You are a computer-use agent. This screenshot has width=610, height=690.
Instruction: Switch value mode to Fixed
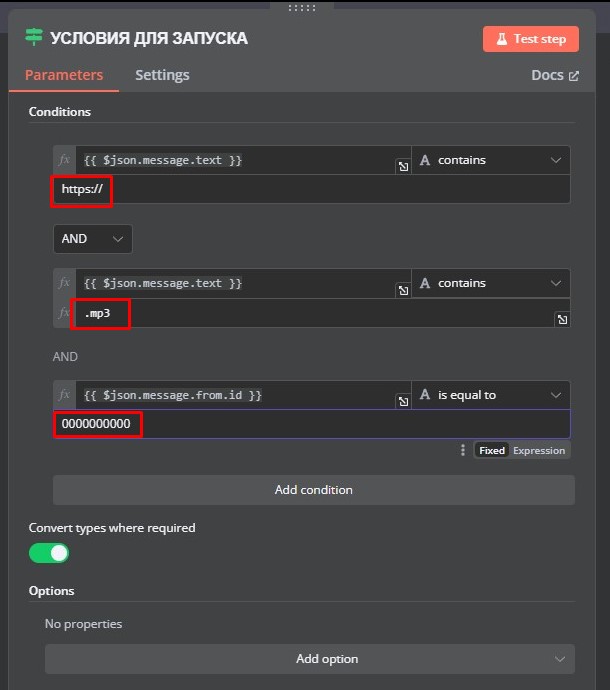pos(492,451)
